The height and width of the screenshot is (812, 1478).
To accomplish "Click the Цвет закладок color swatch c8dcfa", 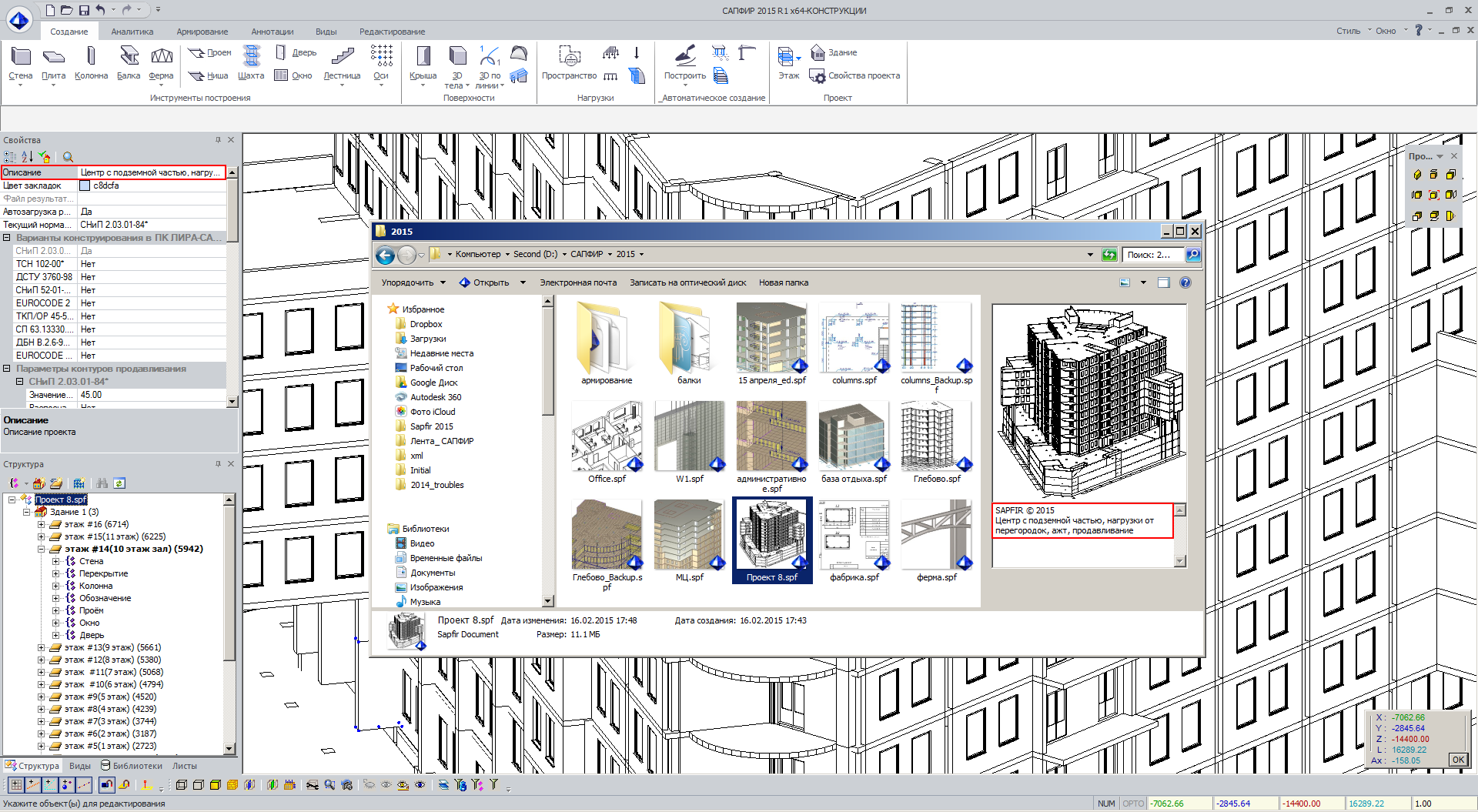I will (85, 185).
